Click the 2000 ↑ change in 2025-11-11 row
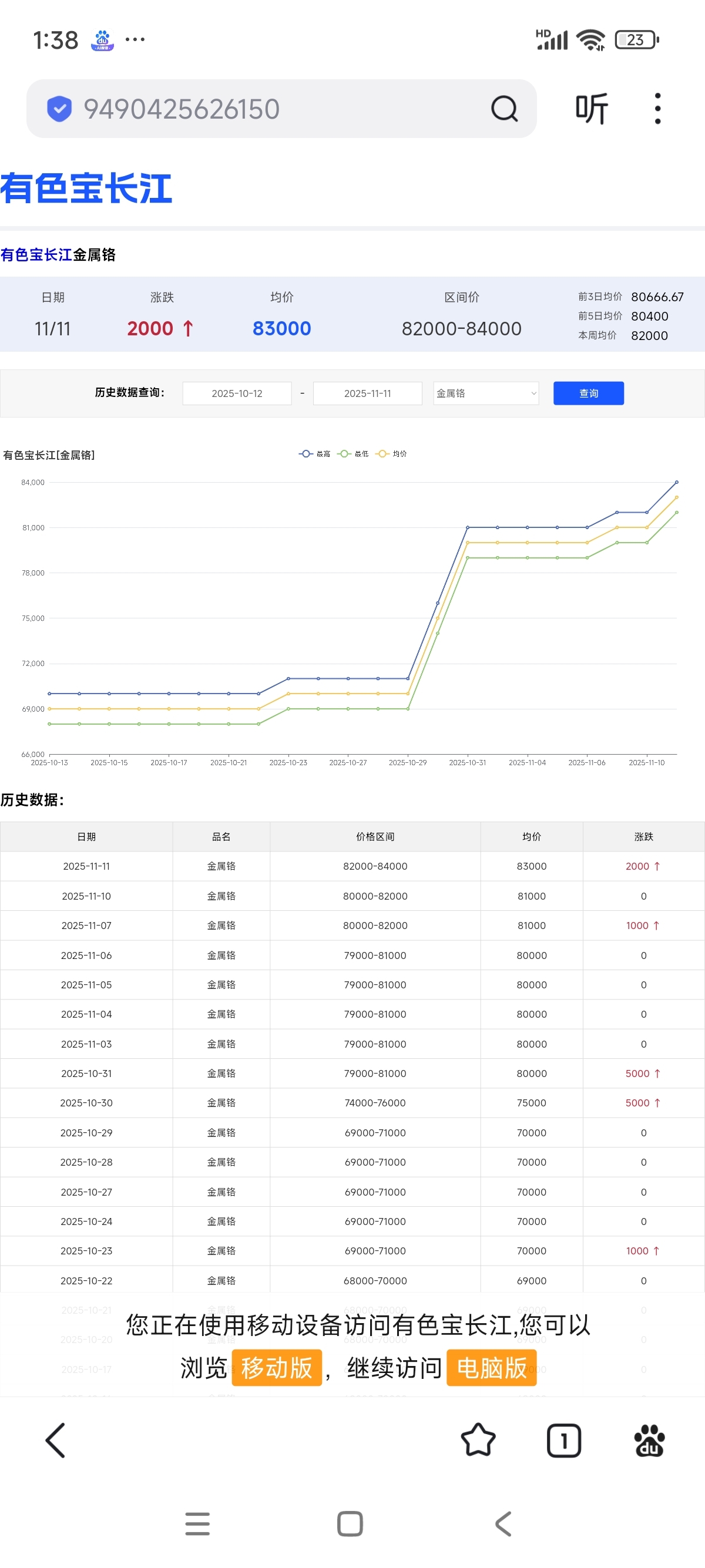The height and width of the screenshot is (1568, 705). pyautogui.click(x=643, y=866)
